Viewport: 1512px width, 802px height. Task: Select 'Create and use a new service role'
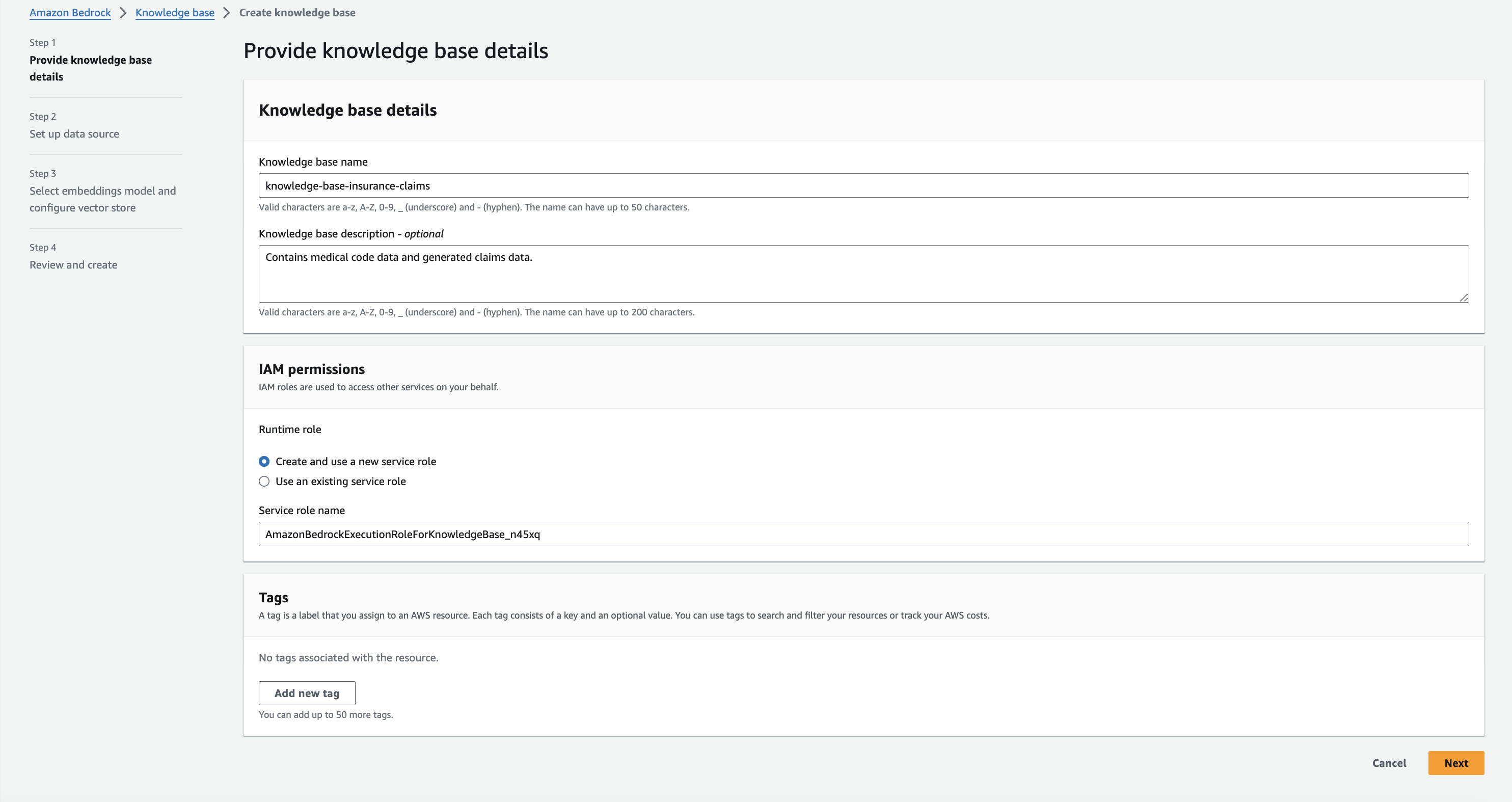coord(264,462)
